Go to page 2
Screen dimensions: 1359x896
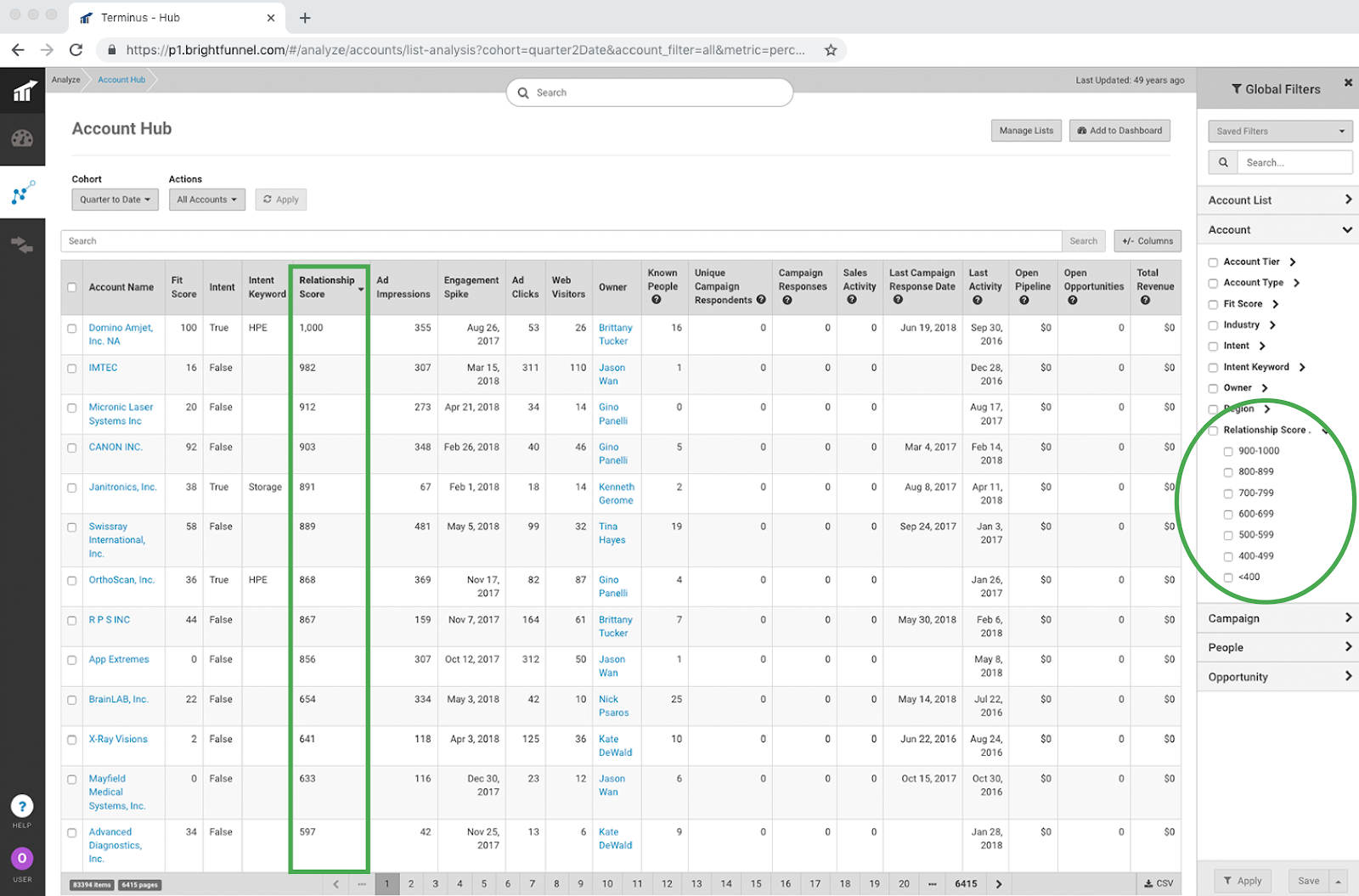click(x=411, y=884)
